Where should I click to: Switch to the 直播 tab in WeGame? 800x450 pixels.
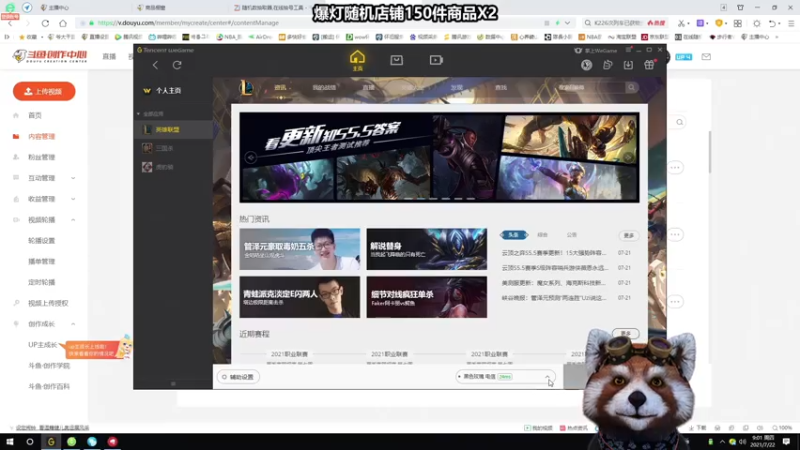click(368, 88)
